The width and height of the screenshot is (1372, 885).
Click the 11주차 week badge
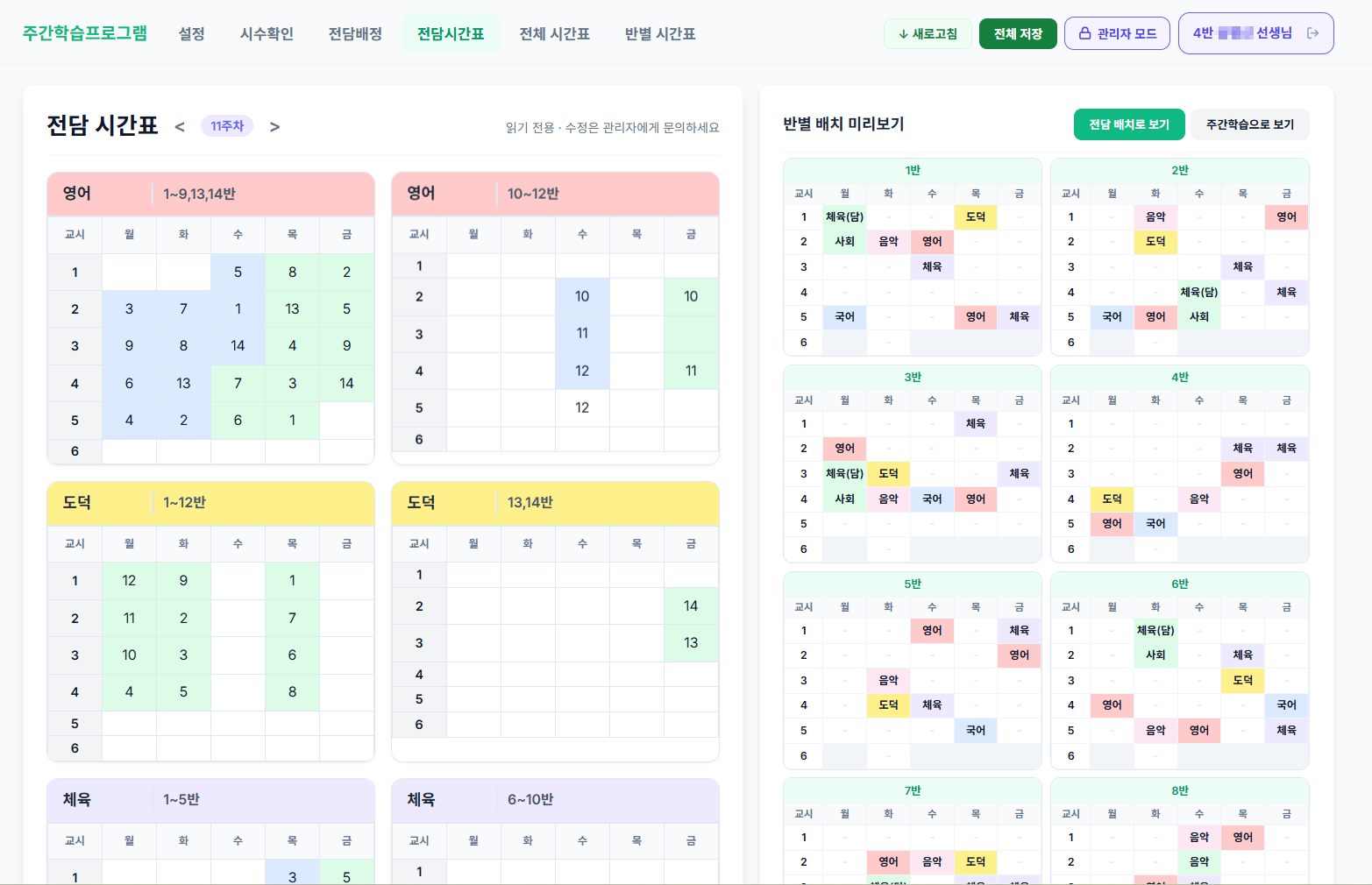coord(227,126)
